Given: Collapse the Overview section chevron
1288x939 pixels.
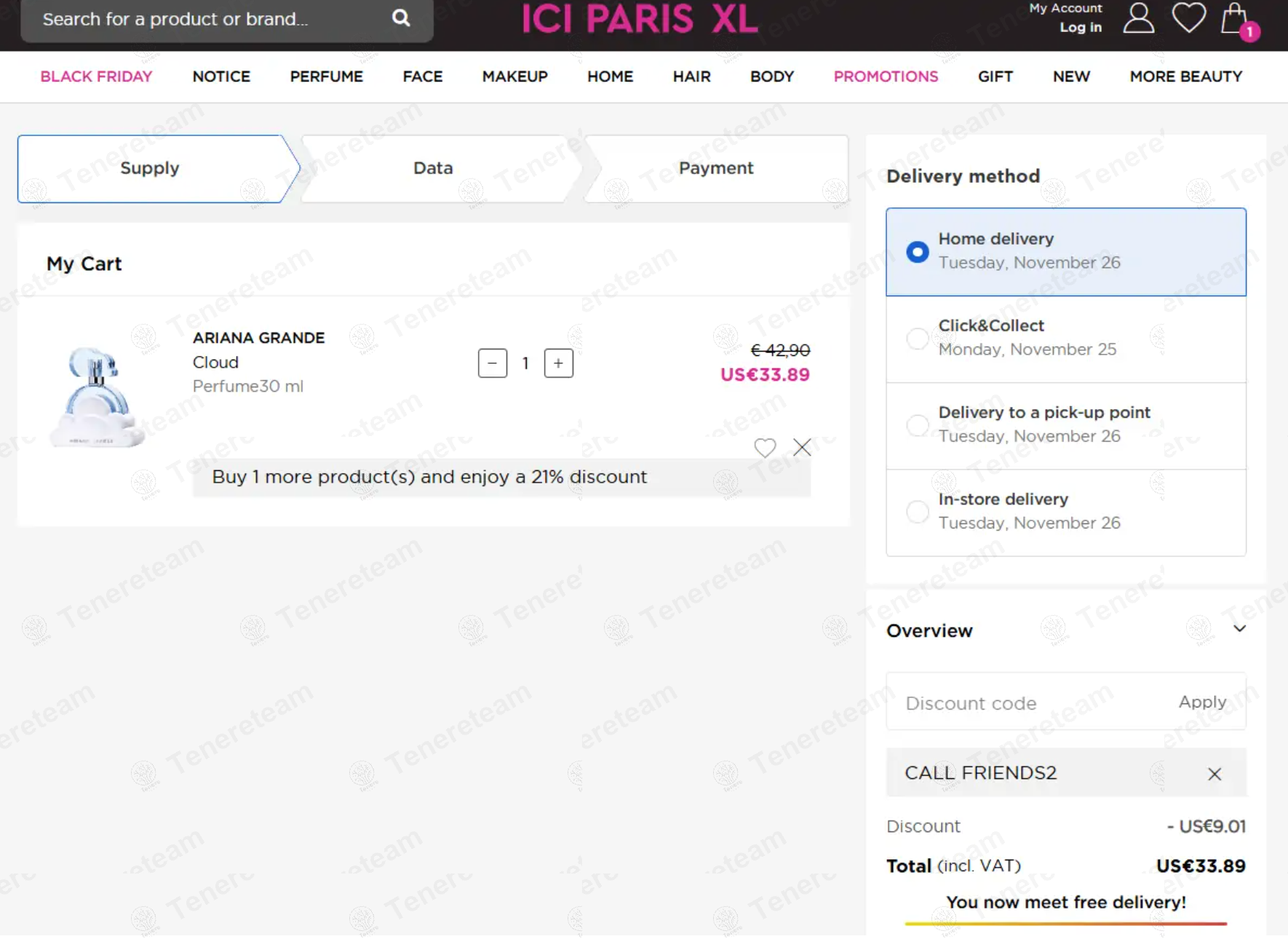Looking at the screenshot, I should [1240, 629].
